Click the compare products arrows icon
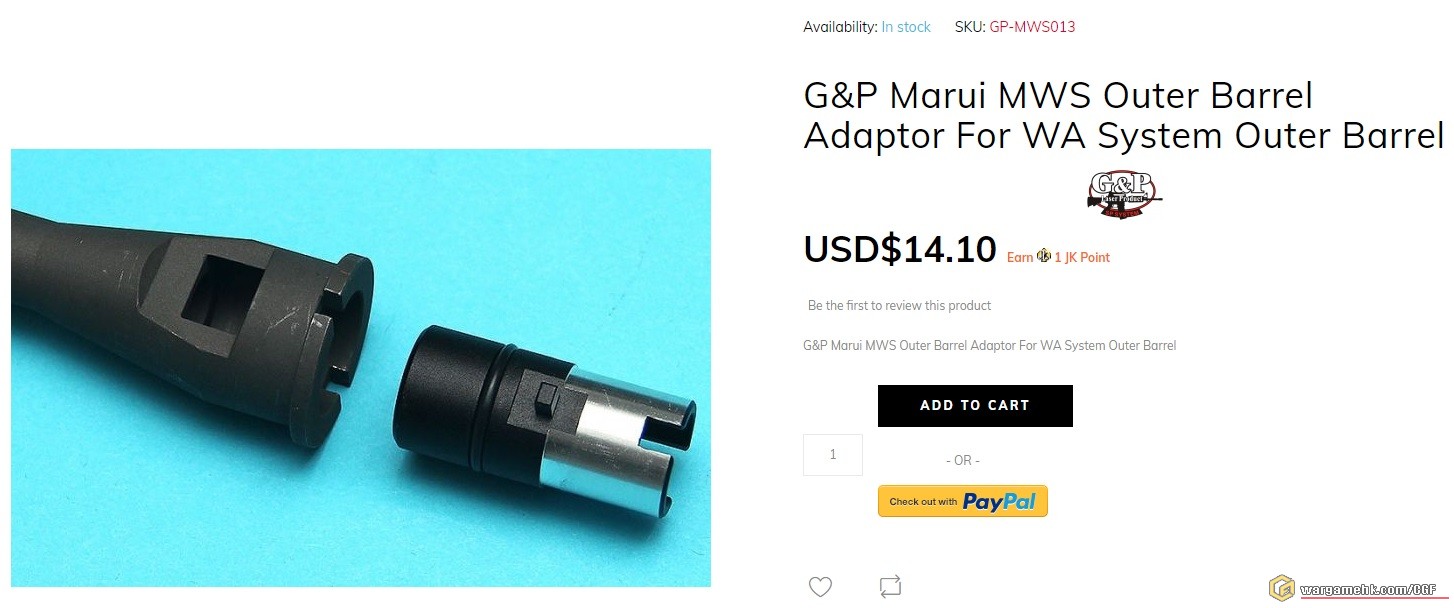This screenshot has width=1454, height=608. [890, 586]
